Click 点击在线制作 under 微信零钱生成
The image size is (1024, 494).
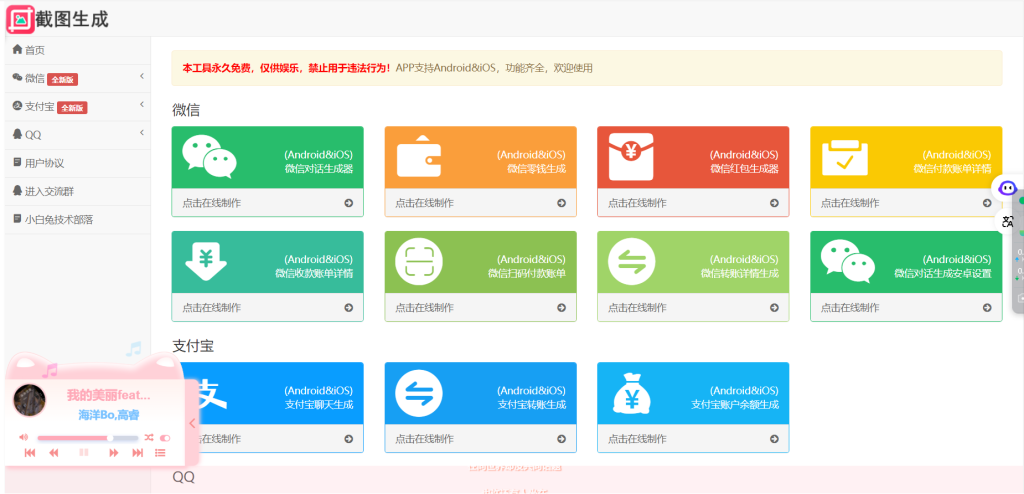point(424,203)
